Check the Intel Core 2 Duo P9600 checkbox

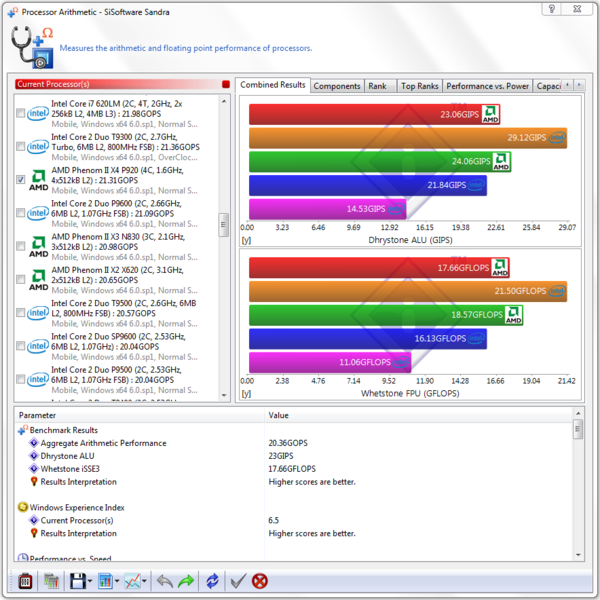21,213
